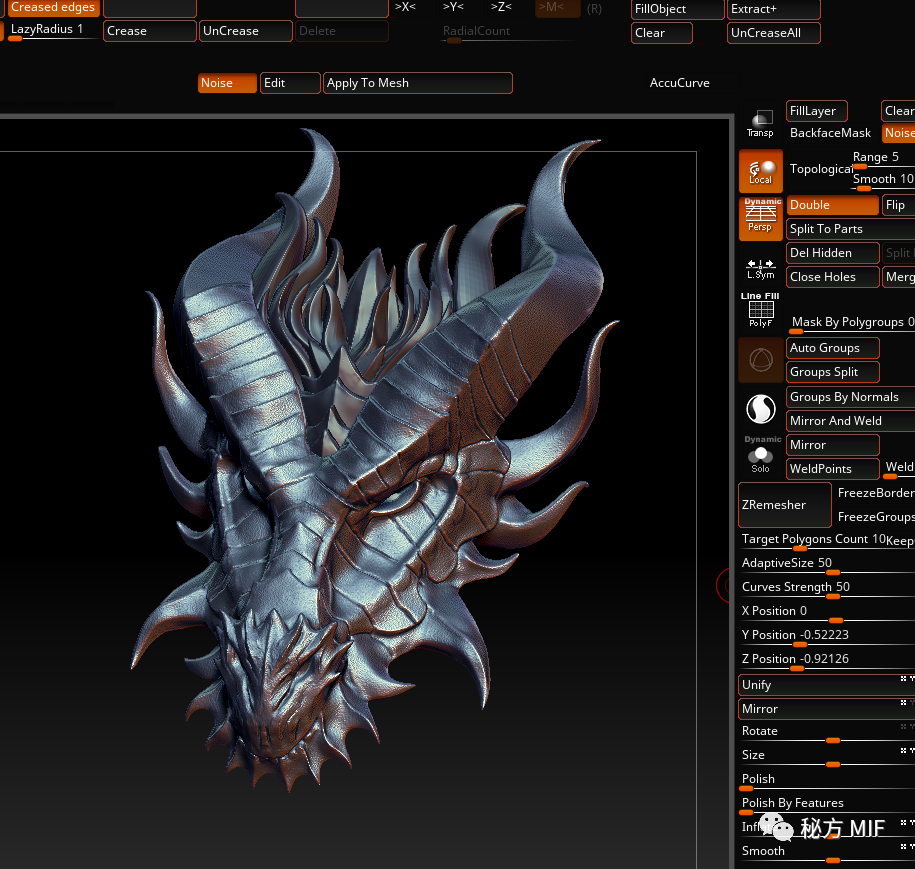Click the dimmed triangle-in-circle icon
Screen dimensions: 915x869
[760, 360]
